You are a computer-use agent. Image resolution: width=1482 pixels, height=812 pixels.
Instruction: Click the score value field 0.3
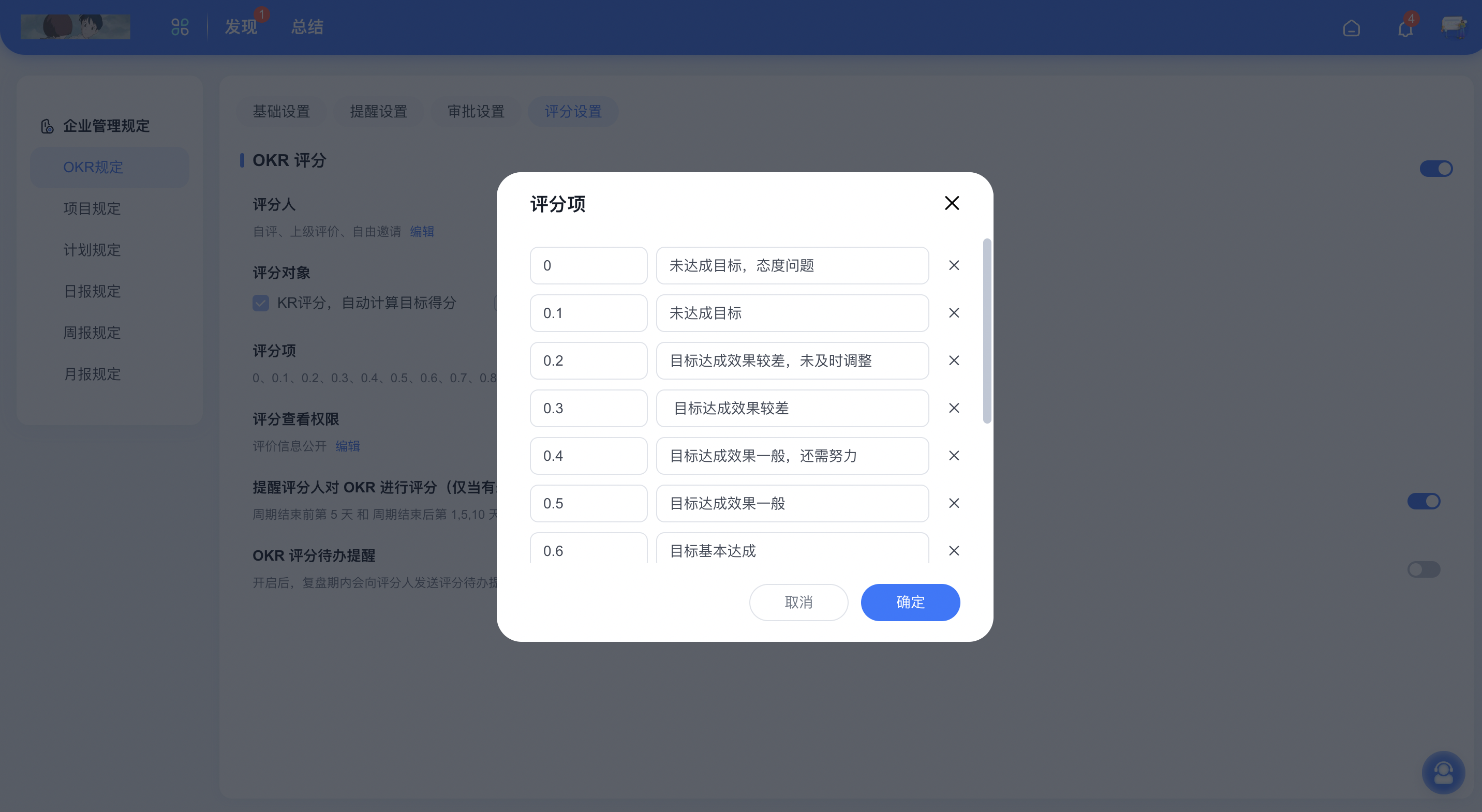click(588, 408)
